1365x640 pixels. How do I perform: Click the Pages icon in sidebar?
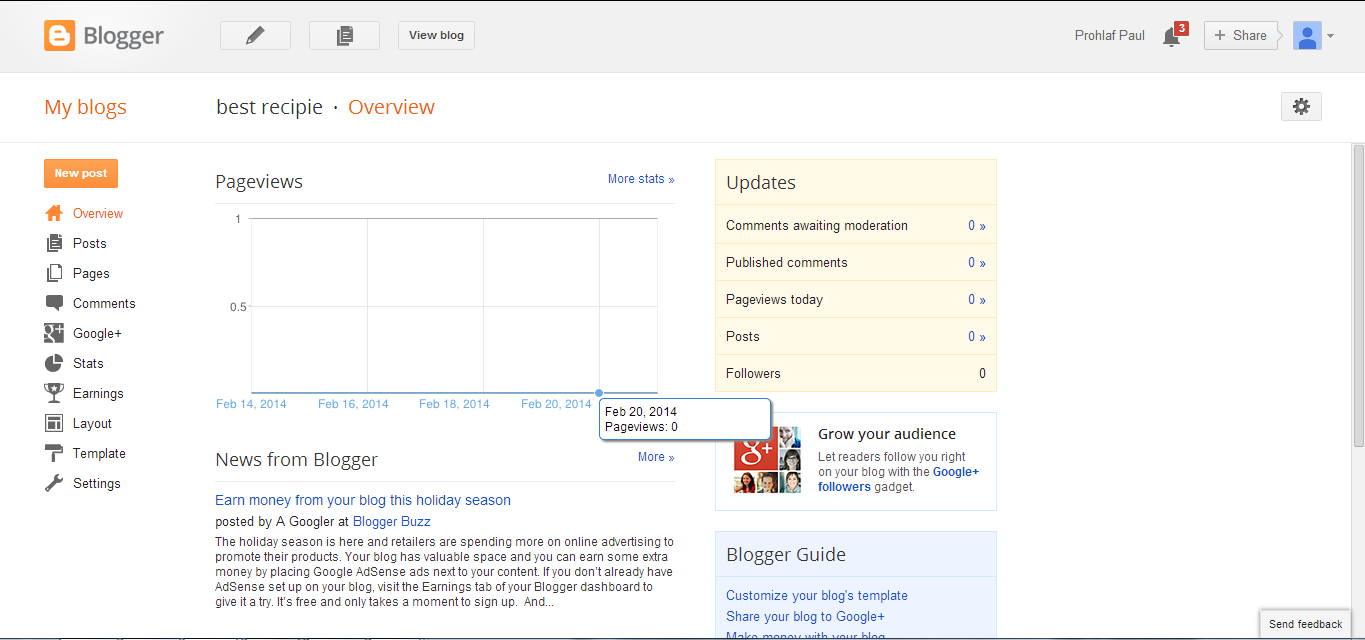[x=54, y=273]
